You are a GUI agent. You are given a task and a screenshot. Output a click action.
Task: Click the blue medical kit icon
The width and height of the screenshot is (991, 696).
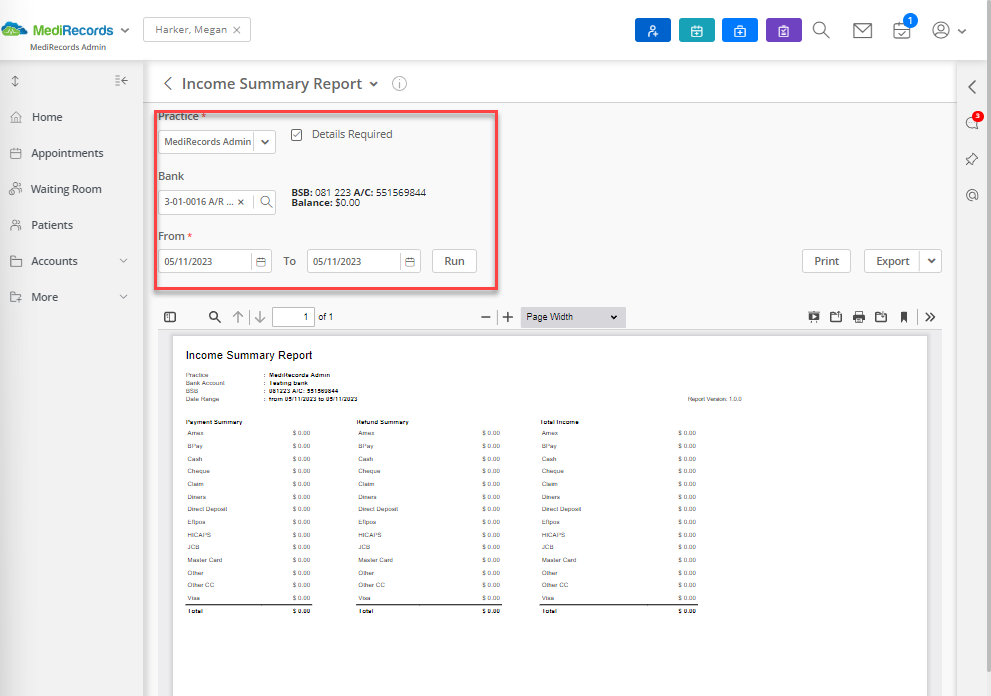click(739, 30)
